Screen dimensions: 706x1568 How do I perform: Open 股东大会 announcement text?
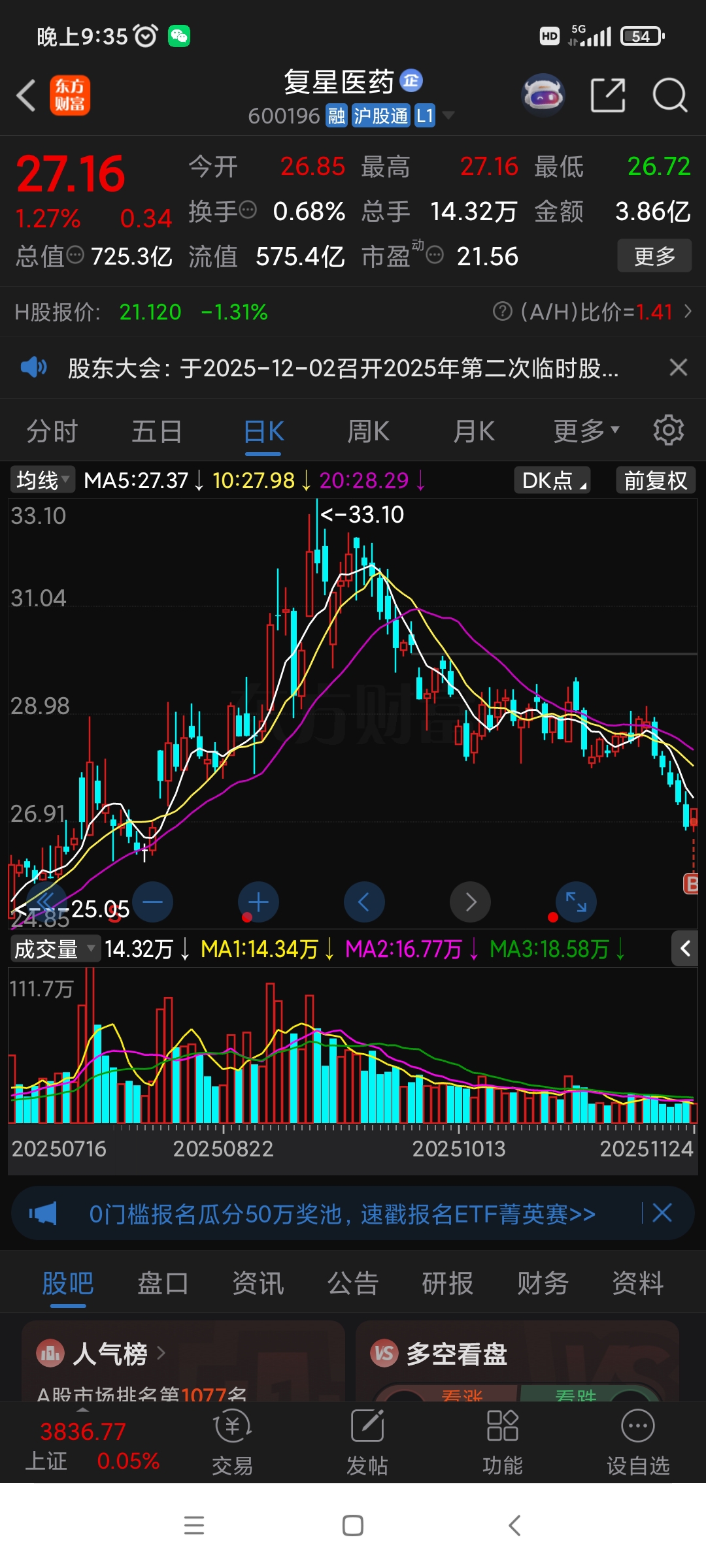[x=343, y=368]
